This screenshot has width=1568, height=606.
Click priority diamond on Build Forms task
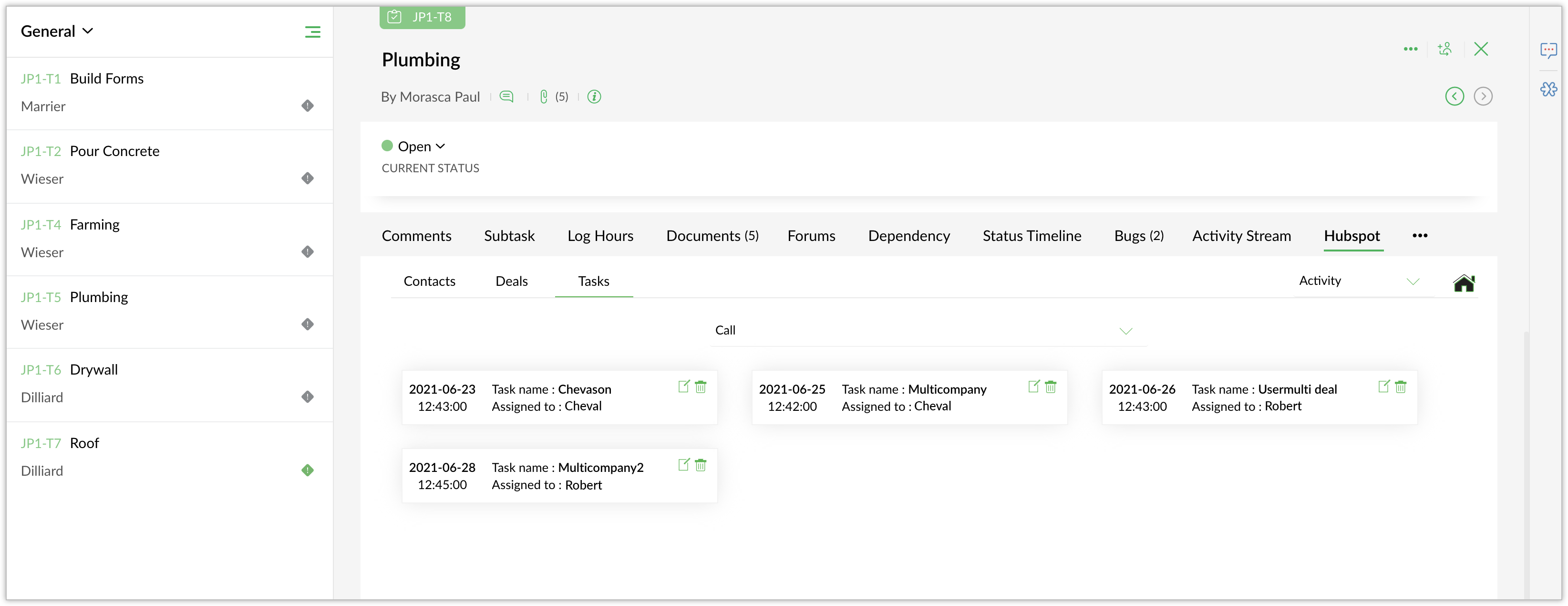click(x=308, y=106)
